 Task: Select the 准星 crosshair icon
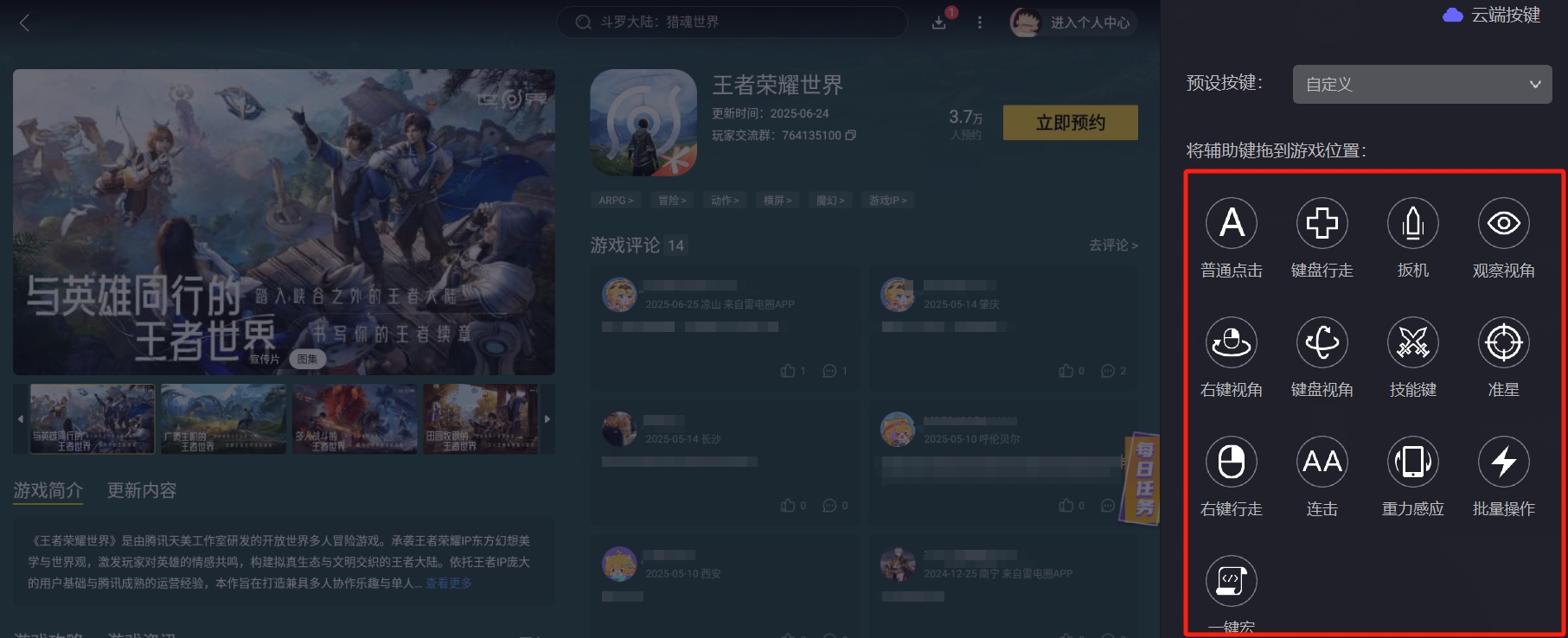(1503, 342)
